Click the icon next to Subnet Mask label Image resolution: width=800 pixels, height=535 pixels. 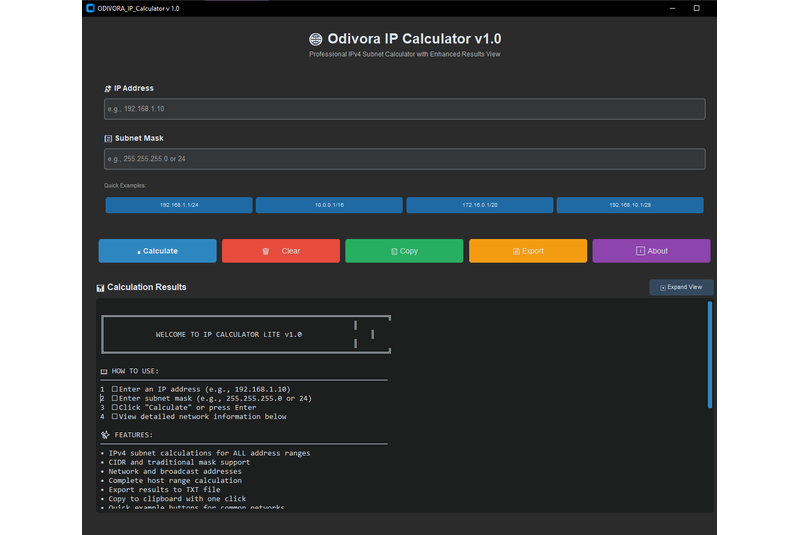click(108, 139)
